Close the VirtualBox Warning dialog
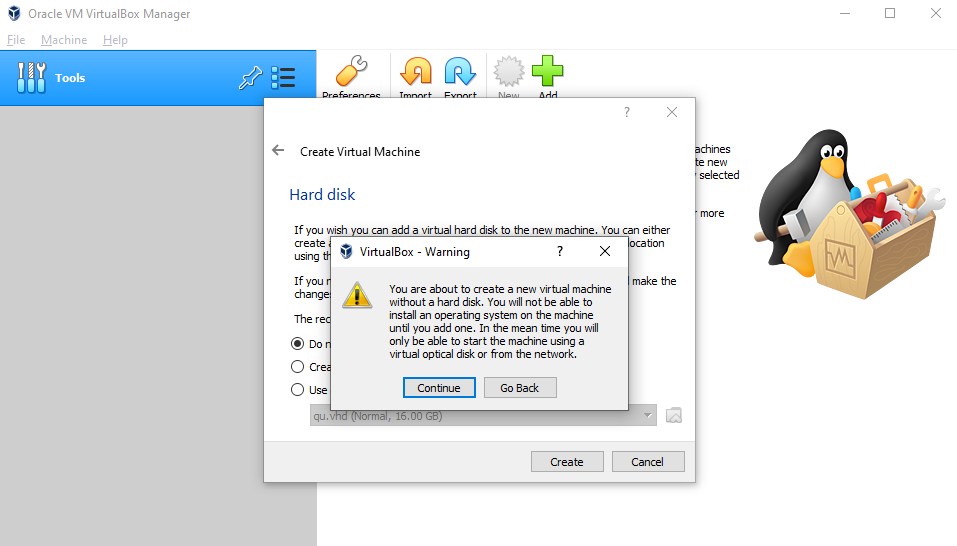Screen dimensions: 957x546 pyautogui.click(x=605, y=251)
